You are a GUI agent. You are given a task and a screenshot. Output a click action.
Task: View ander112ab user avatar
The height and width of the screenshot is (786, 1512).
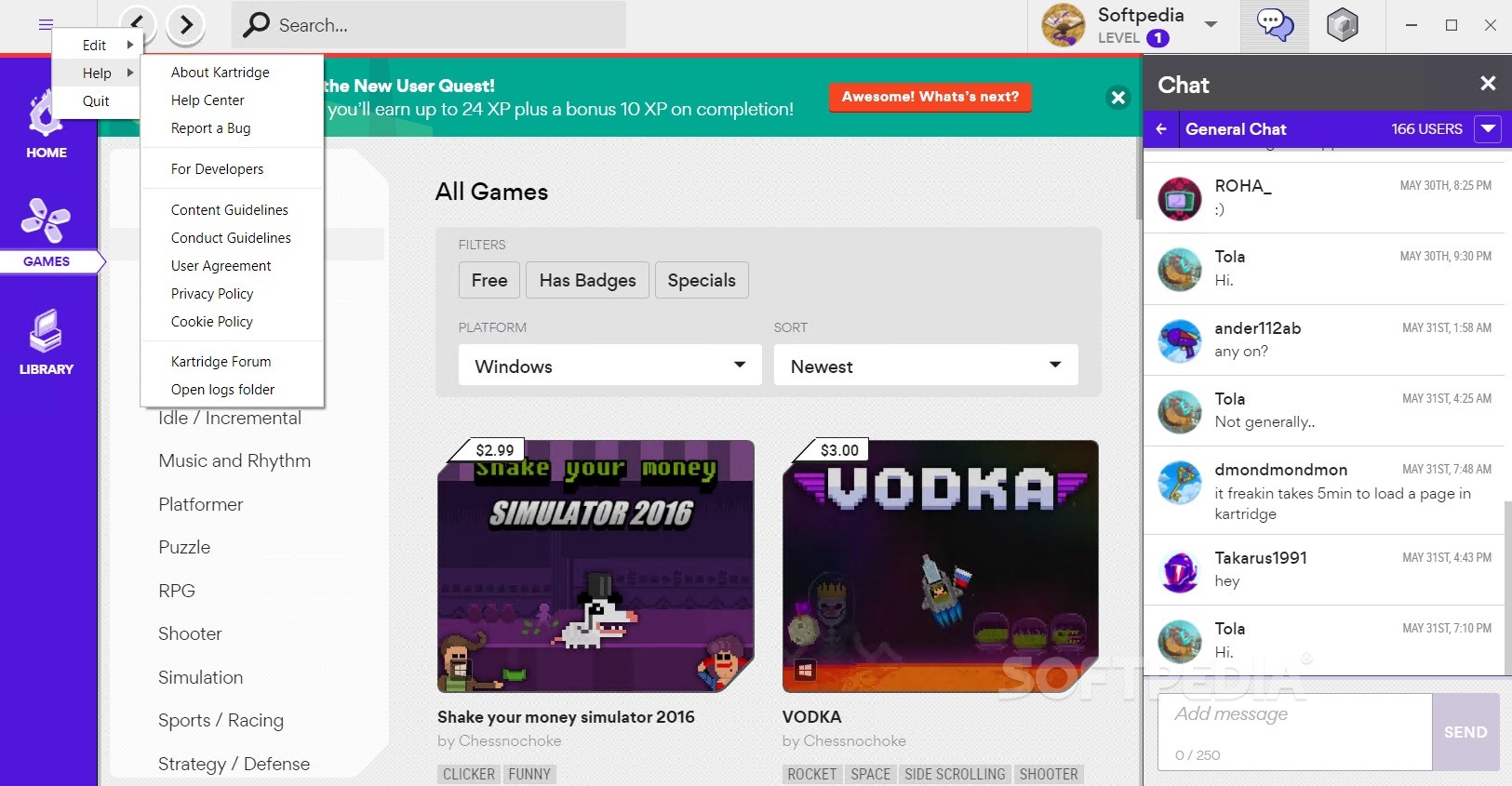(1180, 340)
